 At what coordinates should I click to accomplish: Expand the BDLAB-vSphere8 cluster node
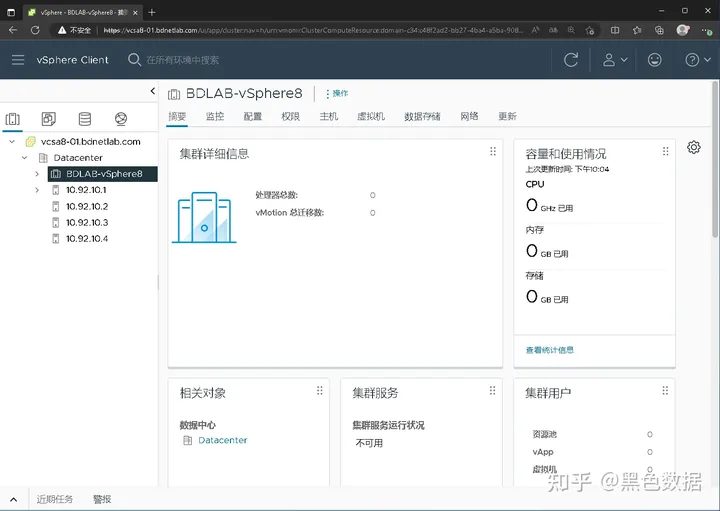(37, 174)
